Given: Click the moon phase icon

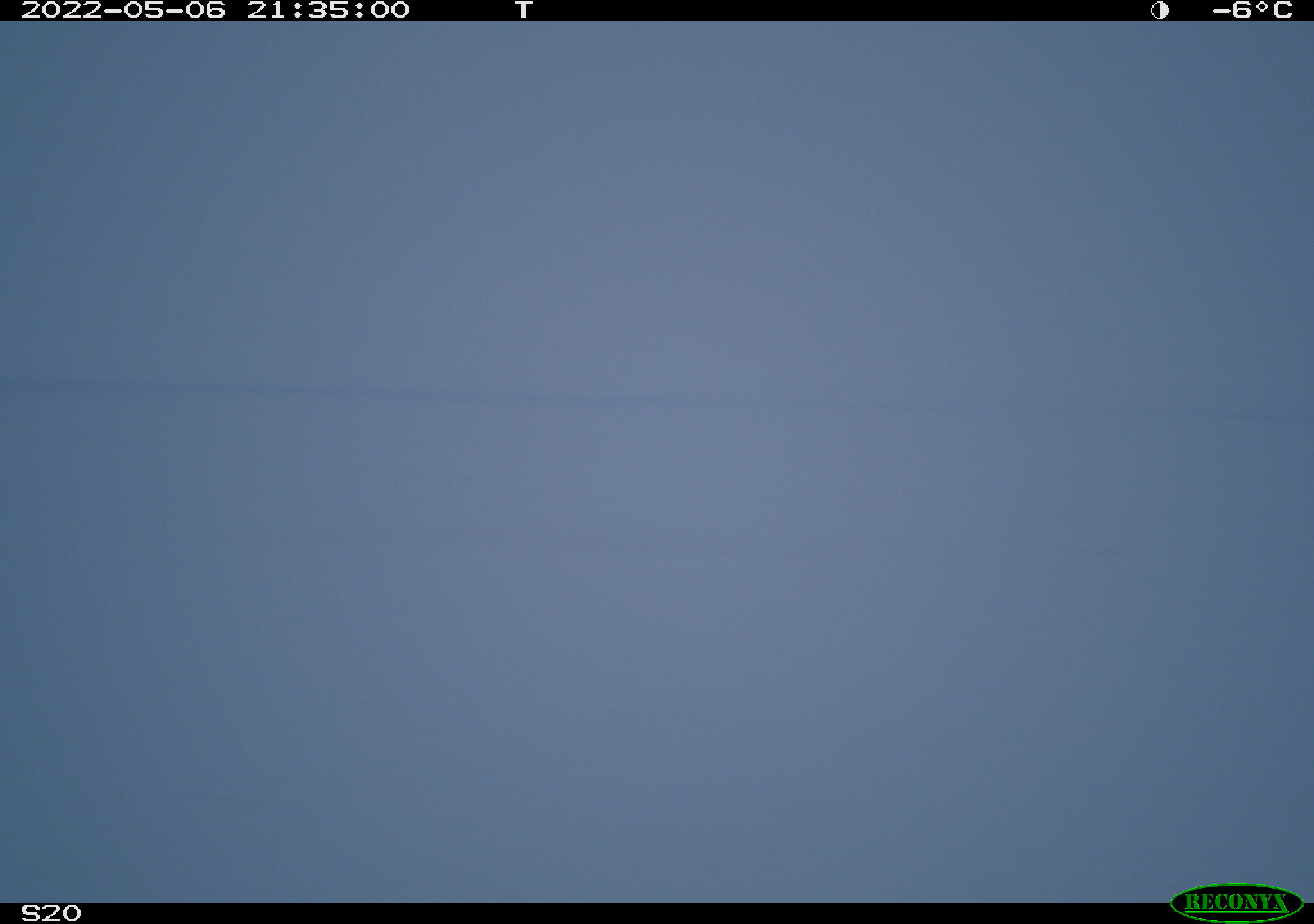Looking at the screenshot, I should coord(1159,10).
